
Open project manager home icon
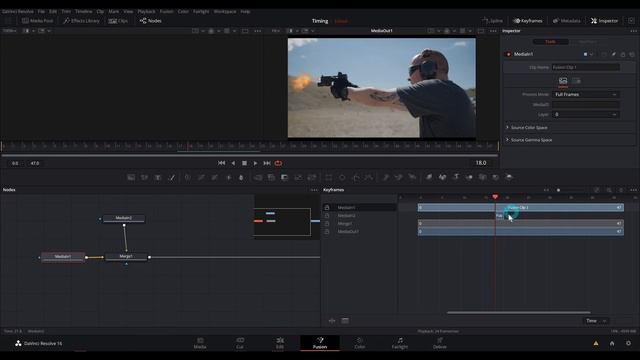coord(612,343)
